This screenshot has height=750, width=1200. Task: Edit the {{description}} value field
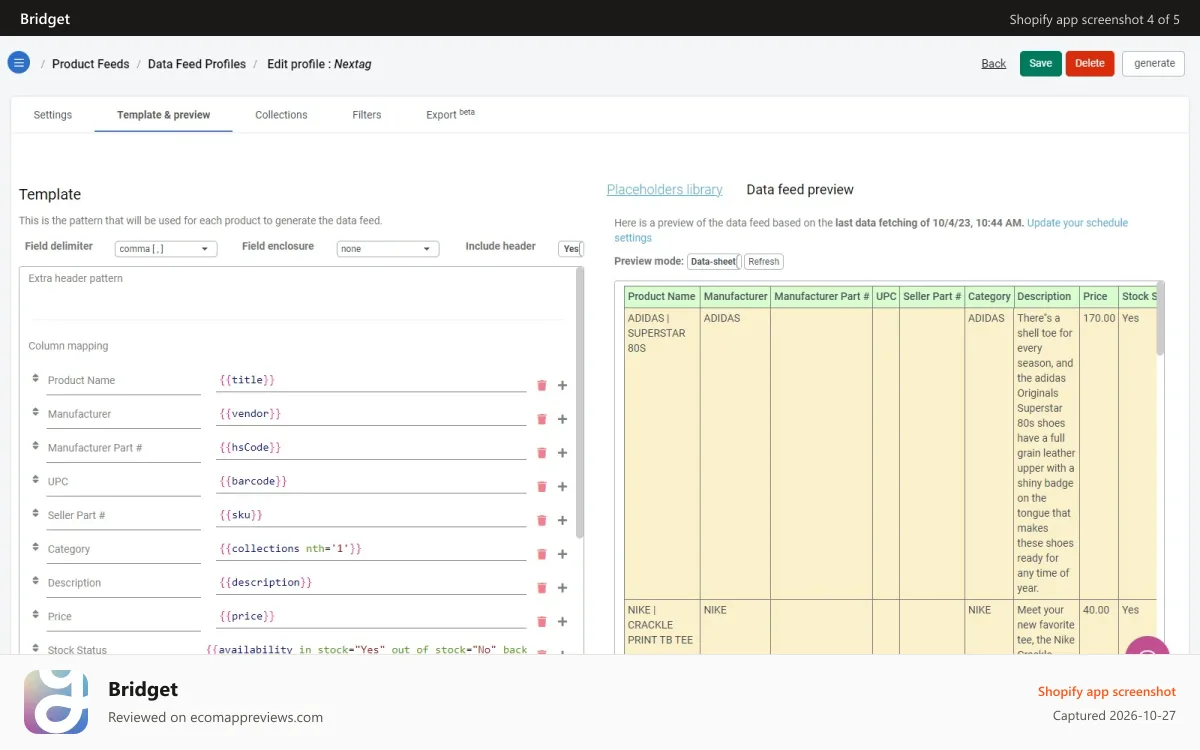(x=371, y=583)
